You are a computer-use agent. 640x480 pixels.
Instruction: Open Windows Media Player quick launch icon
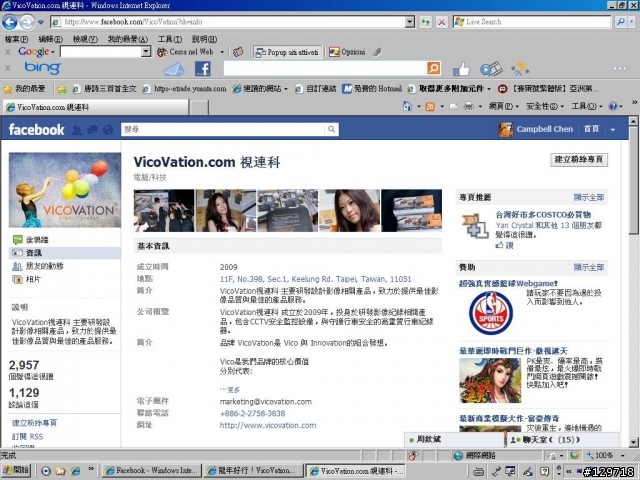(x=46, y=471)
